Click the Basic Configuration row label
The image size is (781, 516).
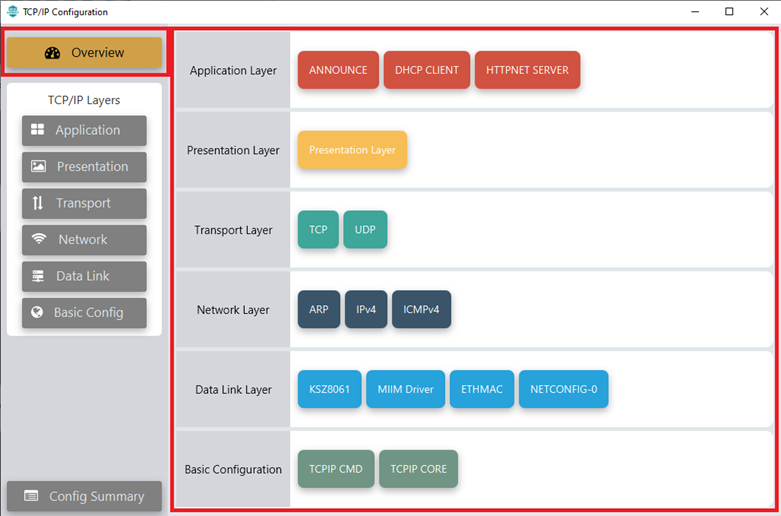[233, 469]
